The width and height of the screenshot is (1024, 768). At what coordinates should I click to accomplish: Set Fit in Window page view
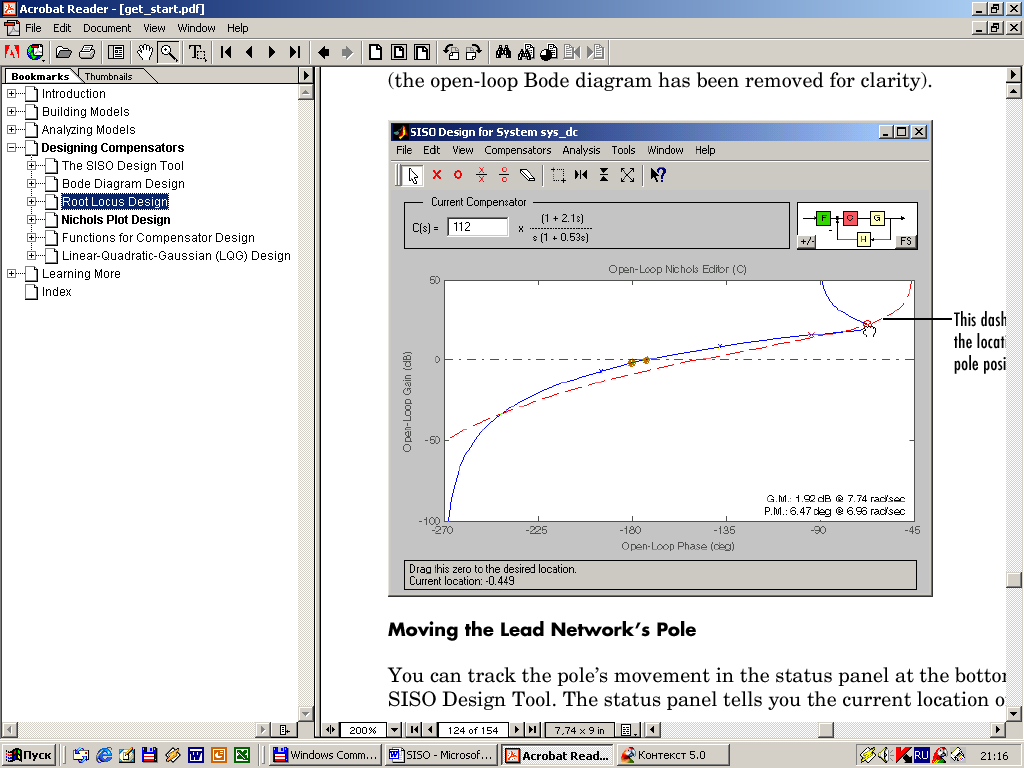398,52
